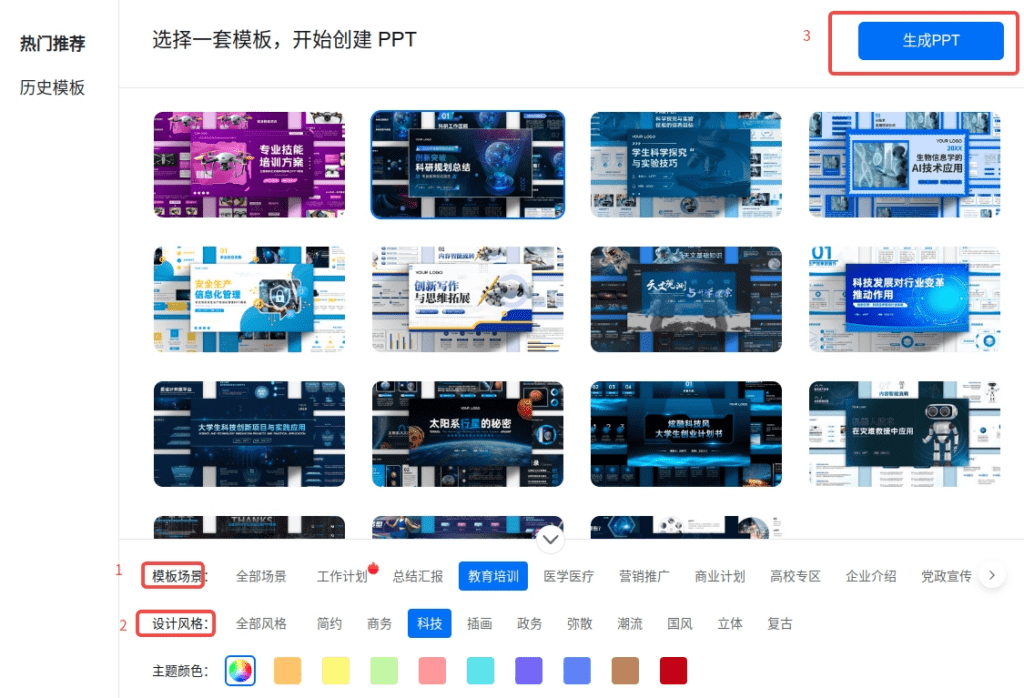The image size is (1024, 698).
Task: Pick the 科技发展对行业变革推动作用 template
Action: (903, 299)
